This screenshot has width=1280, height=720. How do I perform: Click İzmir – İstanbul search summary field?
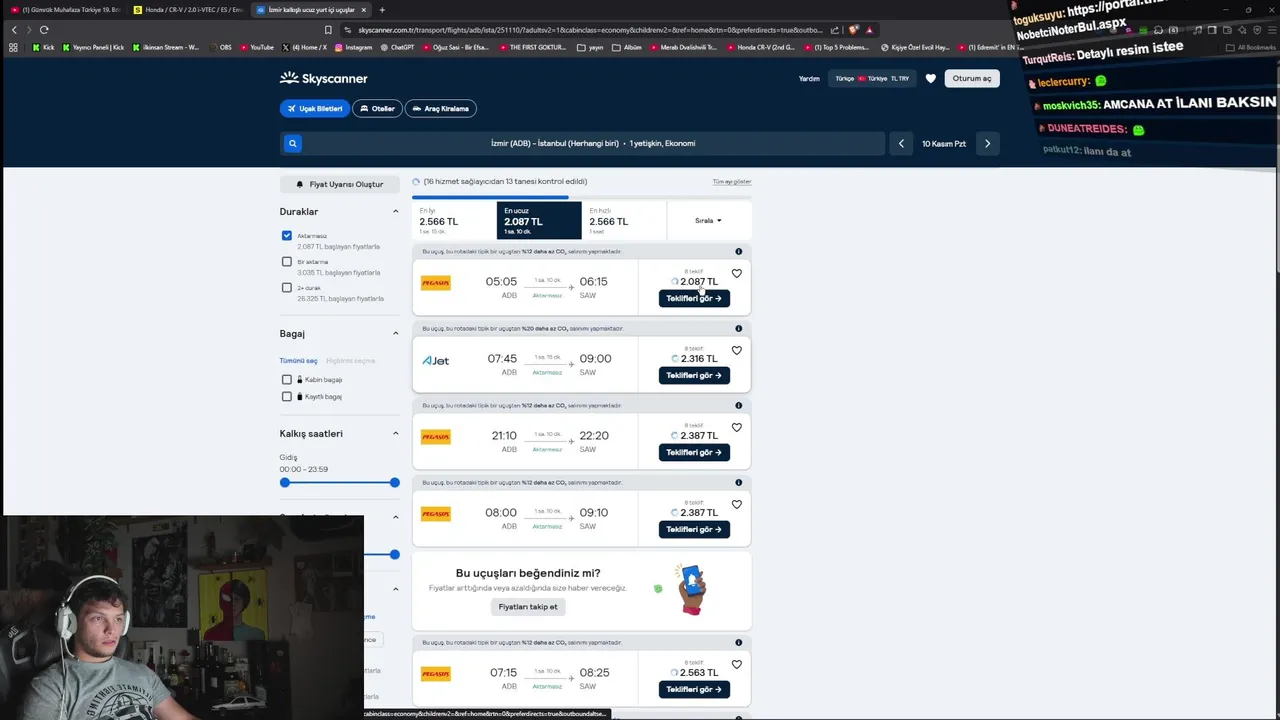(x=593, y=143)
